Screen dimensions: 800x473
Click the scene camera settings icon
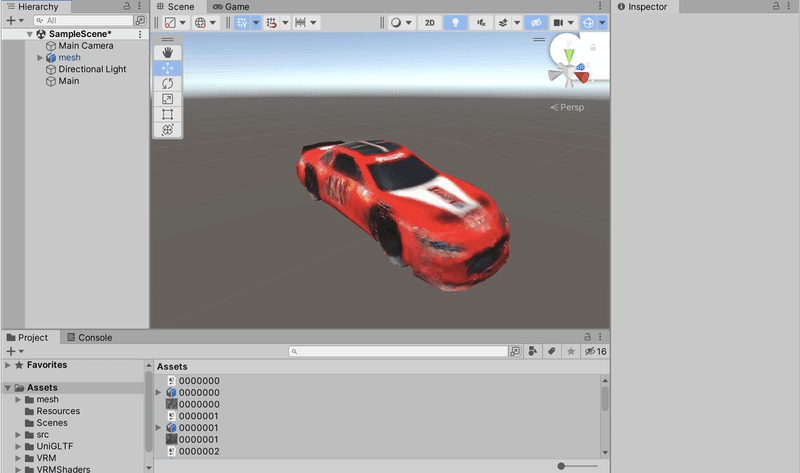pos(558,22)
